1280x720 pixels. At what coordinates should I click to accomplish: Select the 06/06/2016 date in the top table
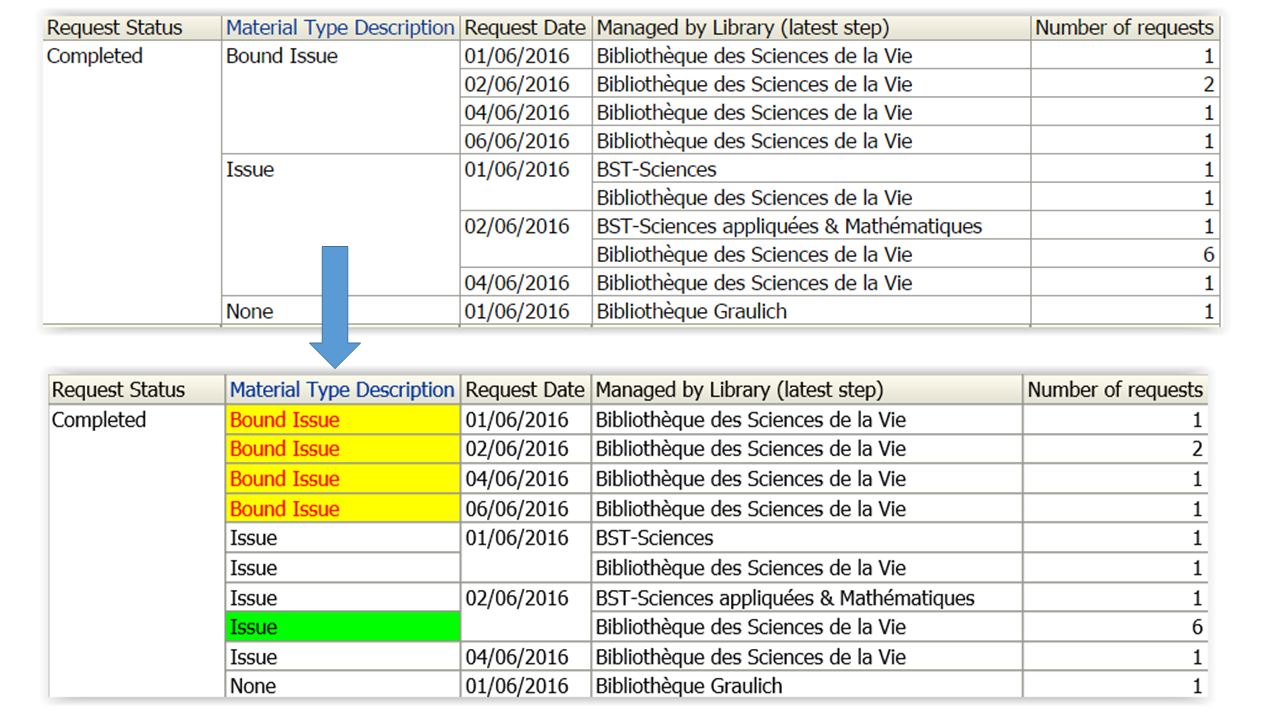pos(526,141)
